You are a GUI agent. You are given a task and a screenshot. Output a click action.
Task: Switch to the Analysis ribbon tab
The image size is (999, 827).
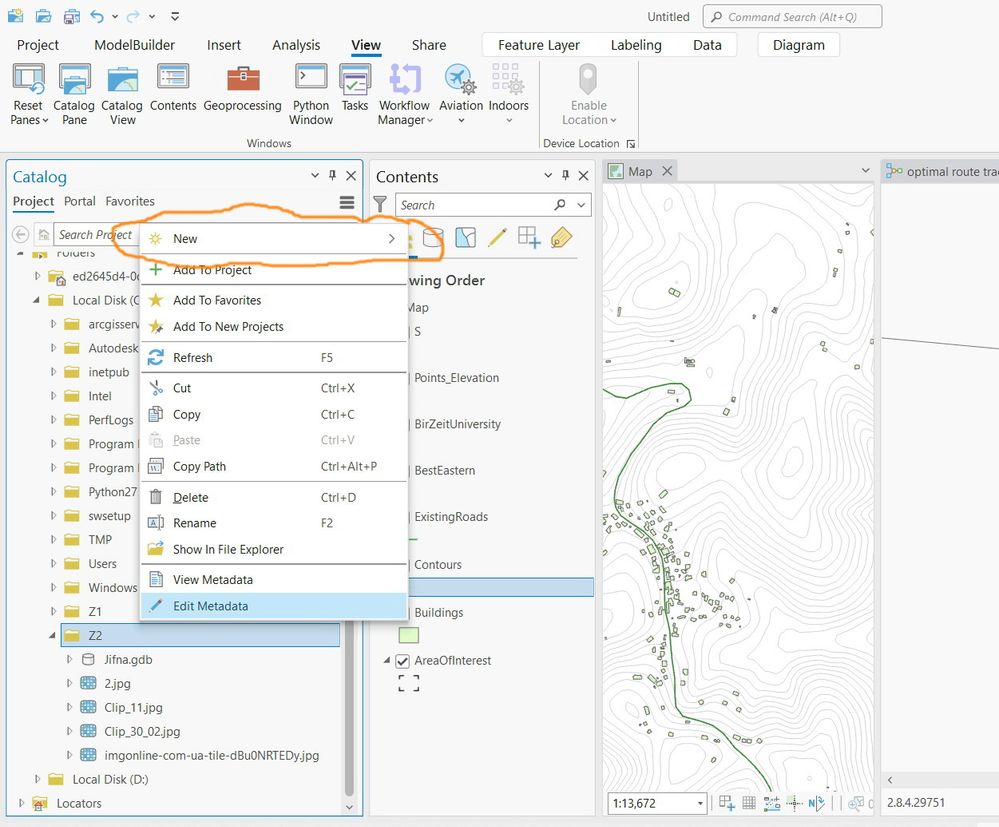[296, 45]
